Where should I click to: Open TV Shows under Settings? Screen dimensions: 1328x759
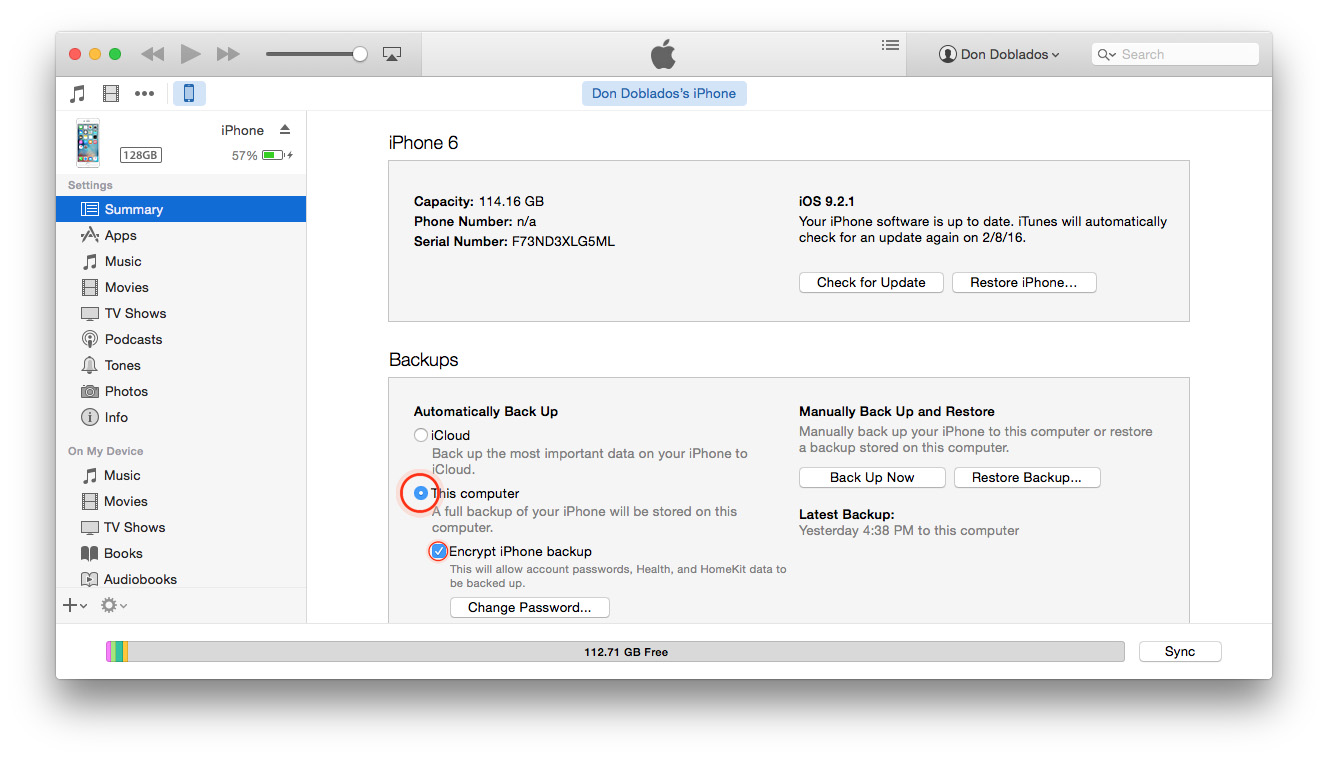[x=181, y=313]
